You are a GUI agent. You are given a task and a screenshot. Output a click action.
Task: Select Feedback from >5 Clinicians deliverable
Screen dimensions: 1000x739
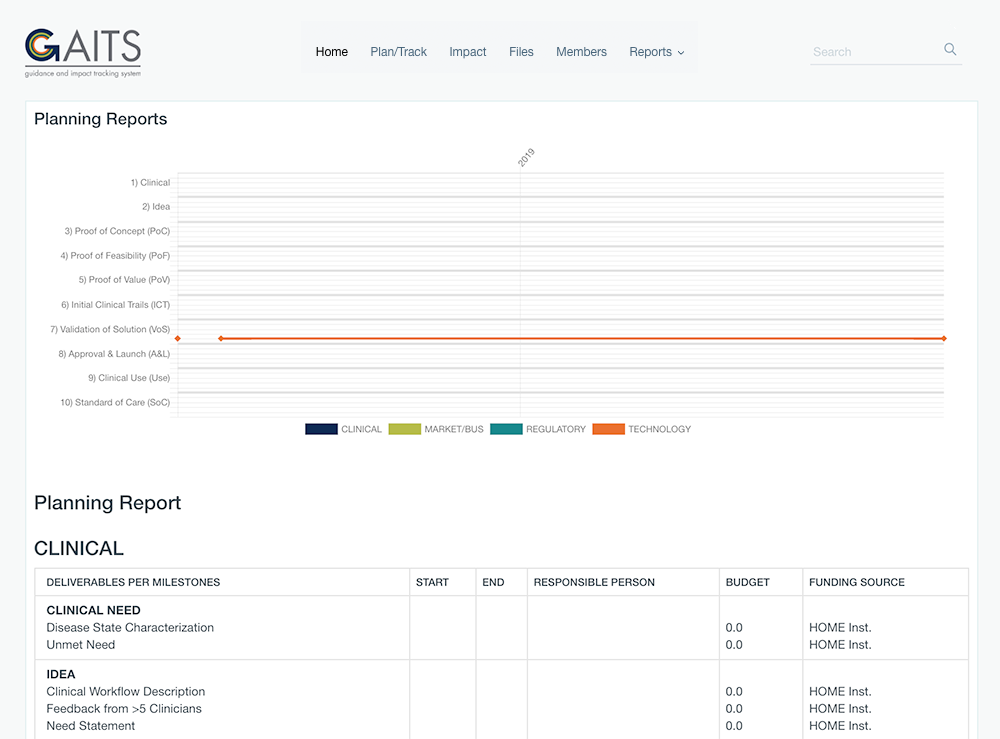pyautogui.click(x=124, y=708)
